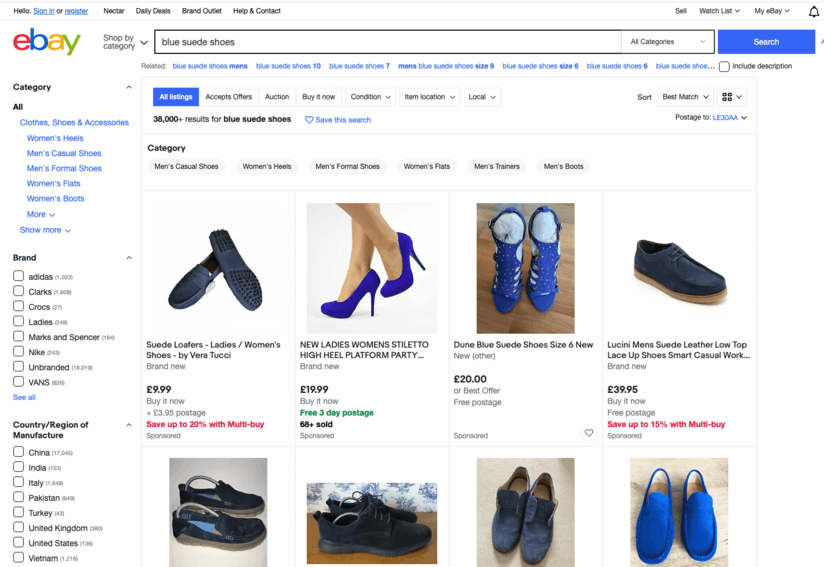
Task: Open the All Categories dropdown
Action: click(x=667, y=42)
